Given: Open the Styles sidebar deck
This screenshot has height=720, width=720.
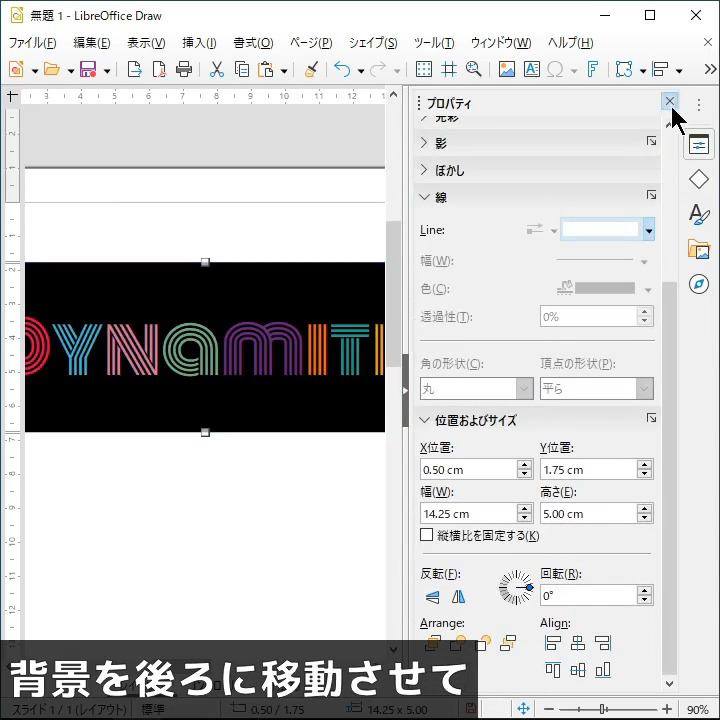Looking at the screenshot, I should [x=698, y=214].
